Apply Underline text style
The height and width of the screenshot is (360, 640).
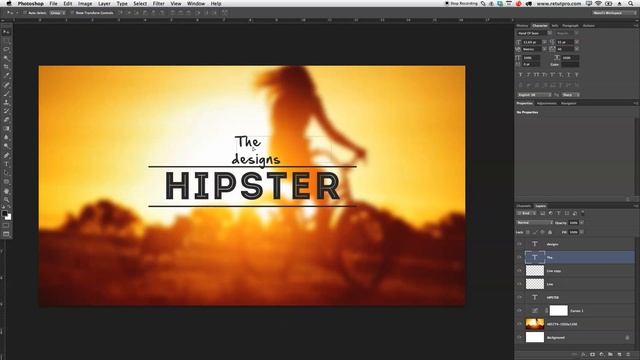[569, 75]
